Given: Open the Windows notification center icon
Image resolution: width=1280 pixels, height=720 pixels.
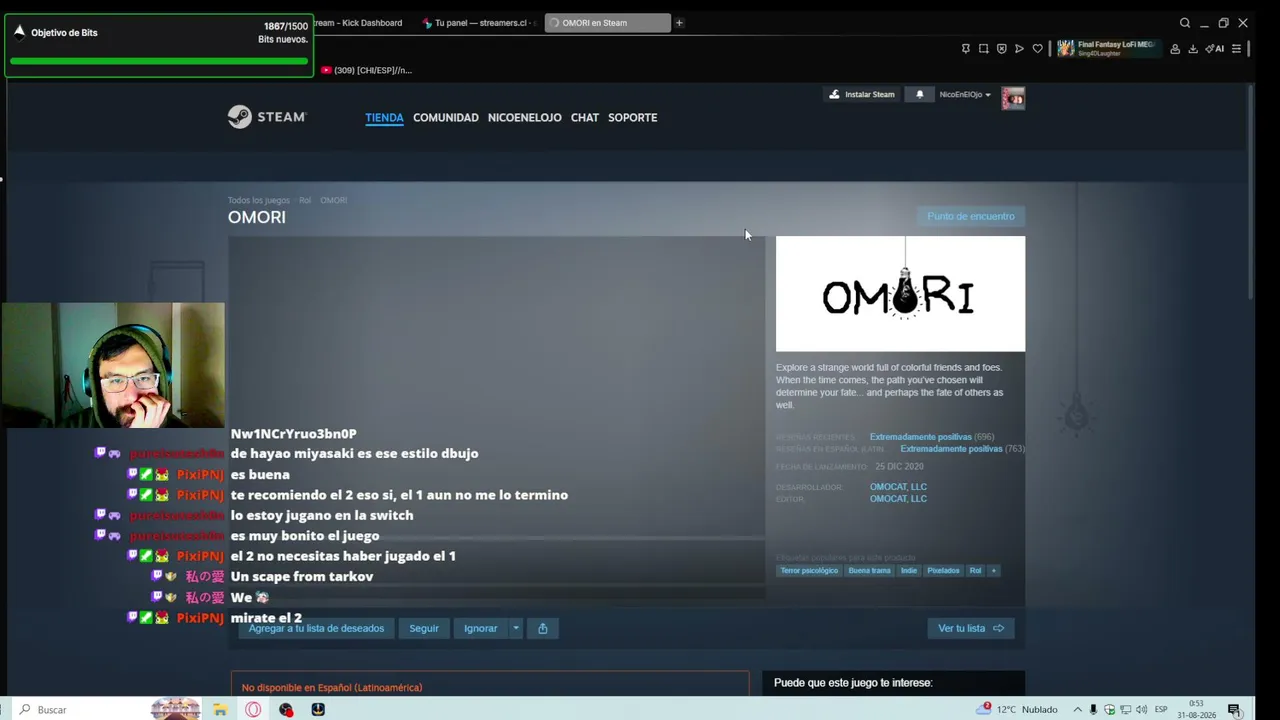Looking at the screenshot, I should 1235,710.
